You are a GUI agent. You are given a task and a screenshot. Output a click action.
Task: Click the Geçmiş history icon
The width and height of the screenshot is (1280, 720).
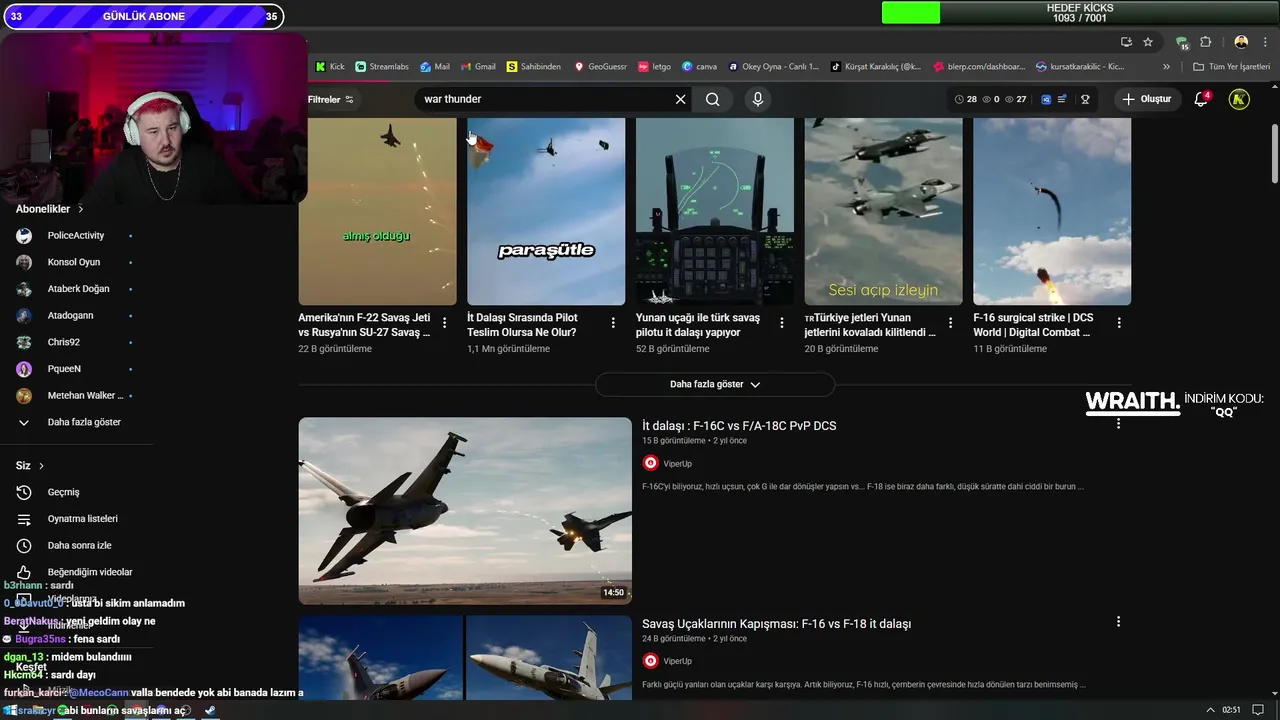click(x=24, y=492)
